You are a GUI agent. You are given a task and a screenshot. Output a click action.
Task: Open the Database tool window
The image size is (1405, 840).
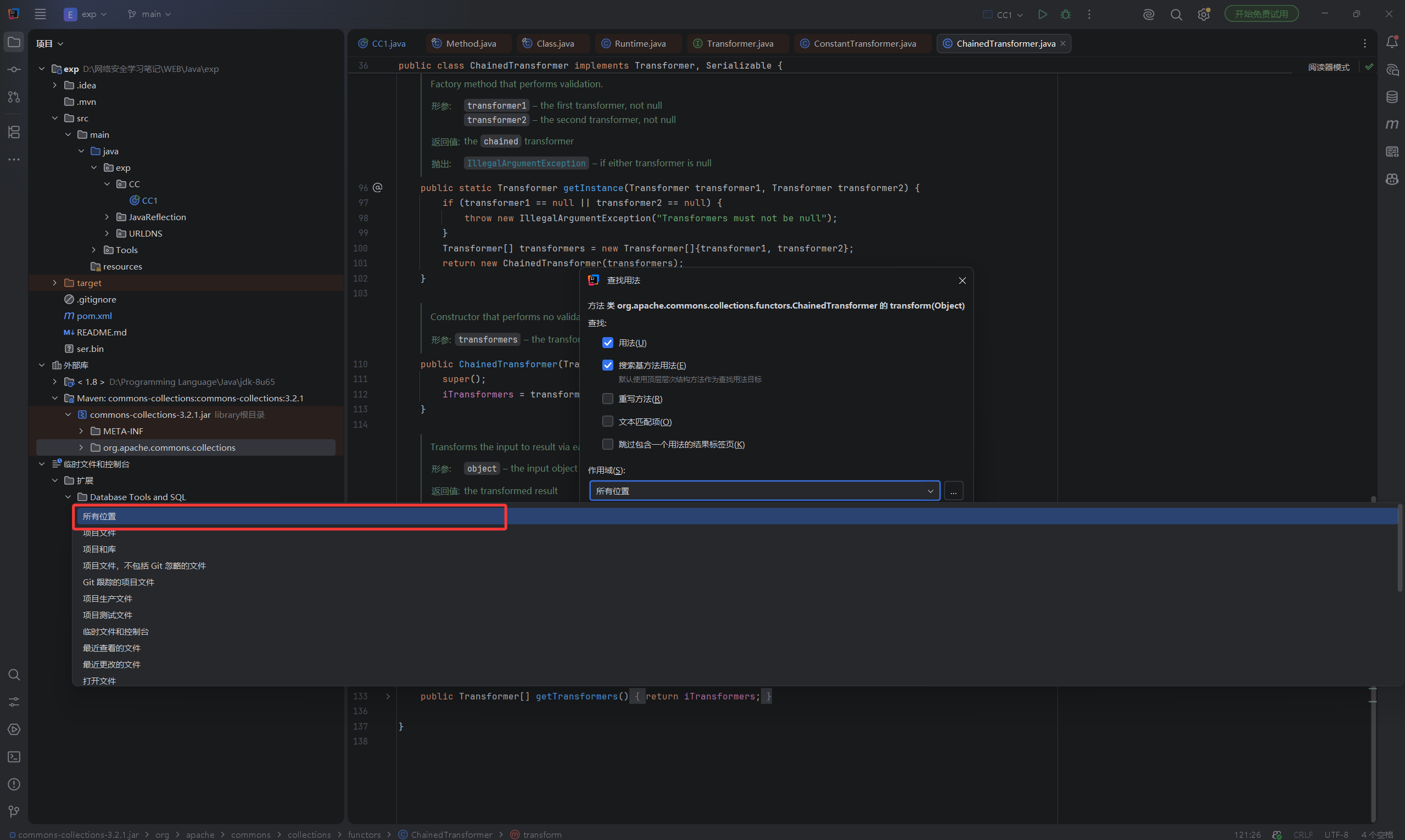coord(1392,97)
